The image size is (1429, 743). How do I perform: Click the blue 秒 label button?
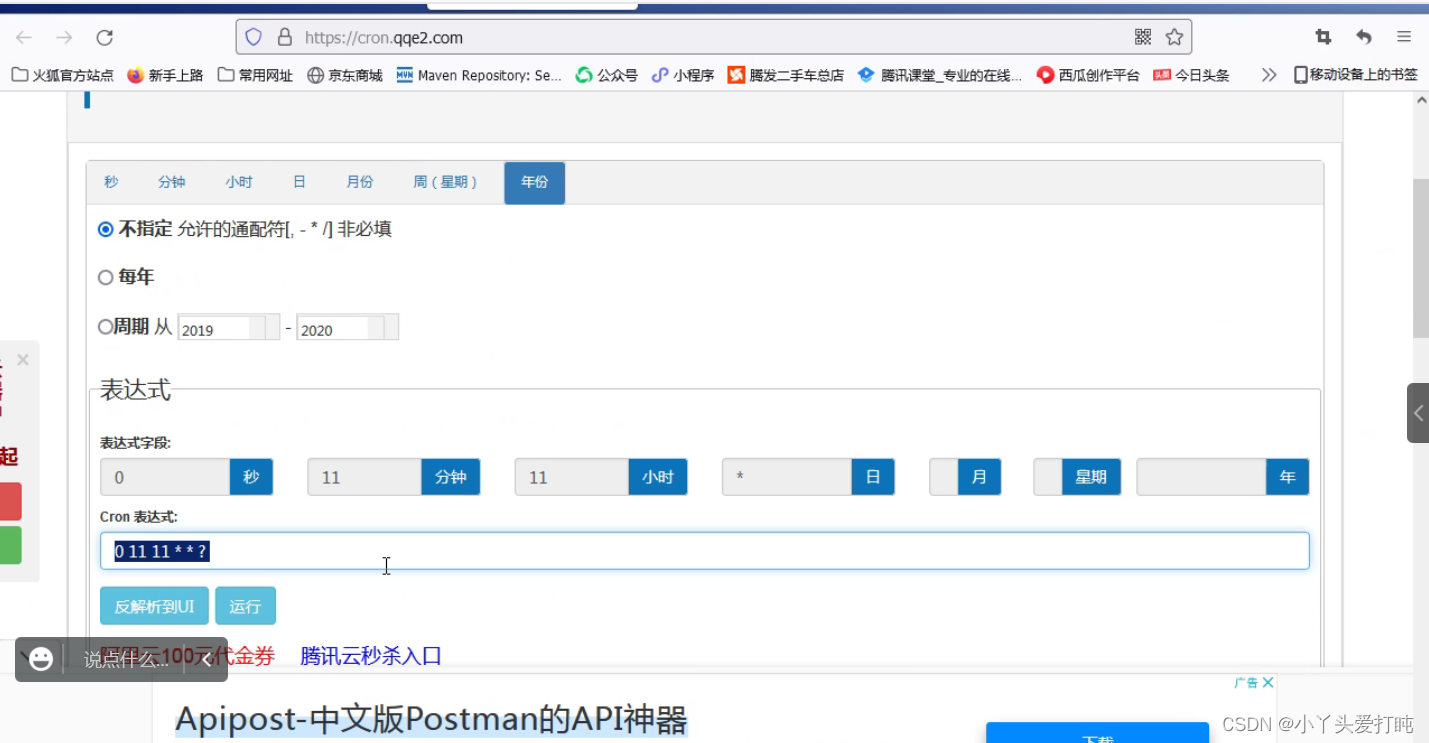point(251,477)
